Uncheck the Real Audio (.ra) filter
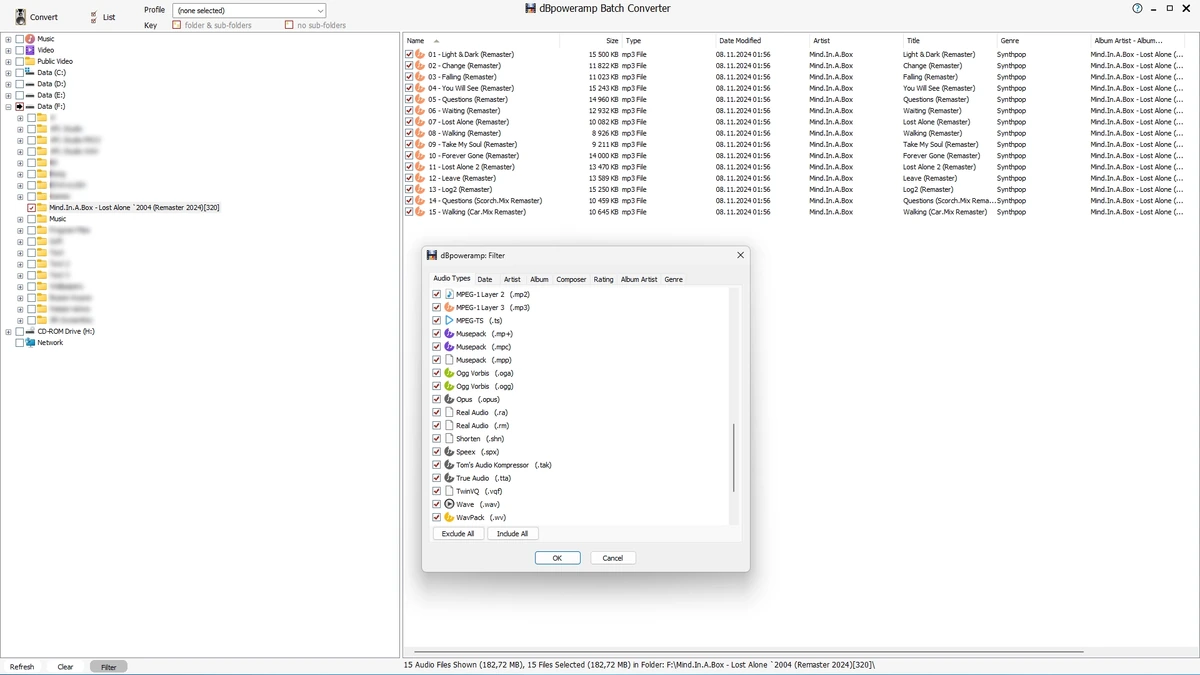This screenshot has height=675, width=1200. point(436,412)
